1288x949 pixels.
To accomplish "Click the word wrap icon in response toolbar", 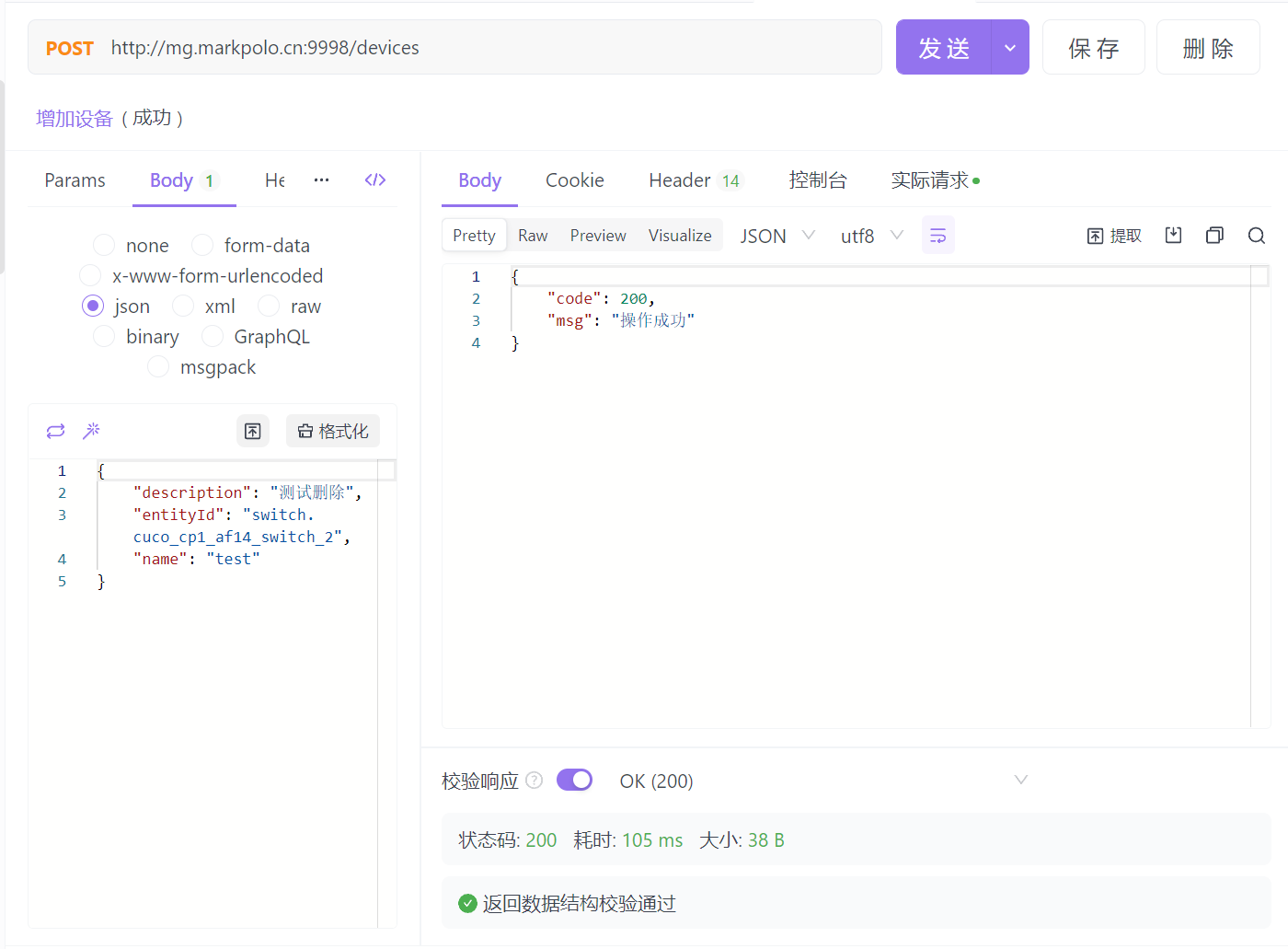I will pos(937,236).
